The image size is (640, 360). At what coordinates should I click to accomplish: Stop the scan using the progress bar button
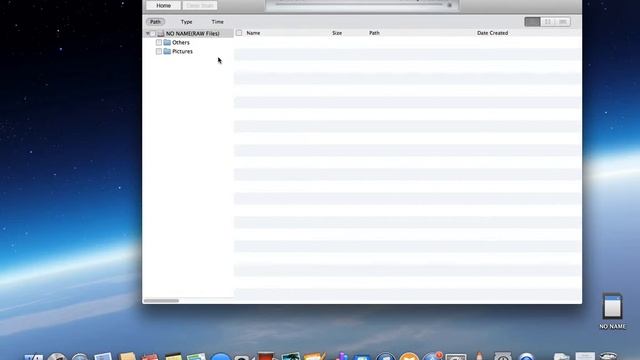pyautogui.click(x=449, y=5)
